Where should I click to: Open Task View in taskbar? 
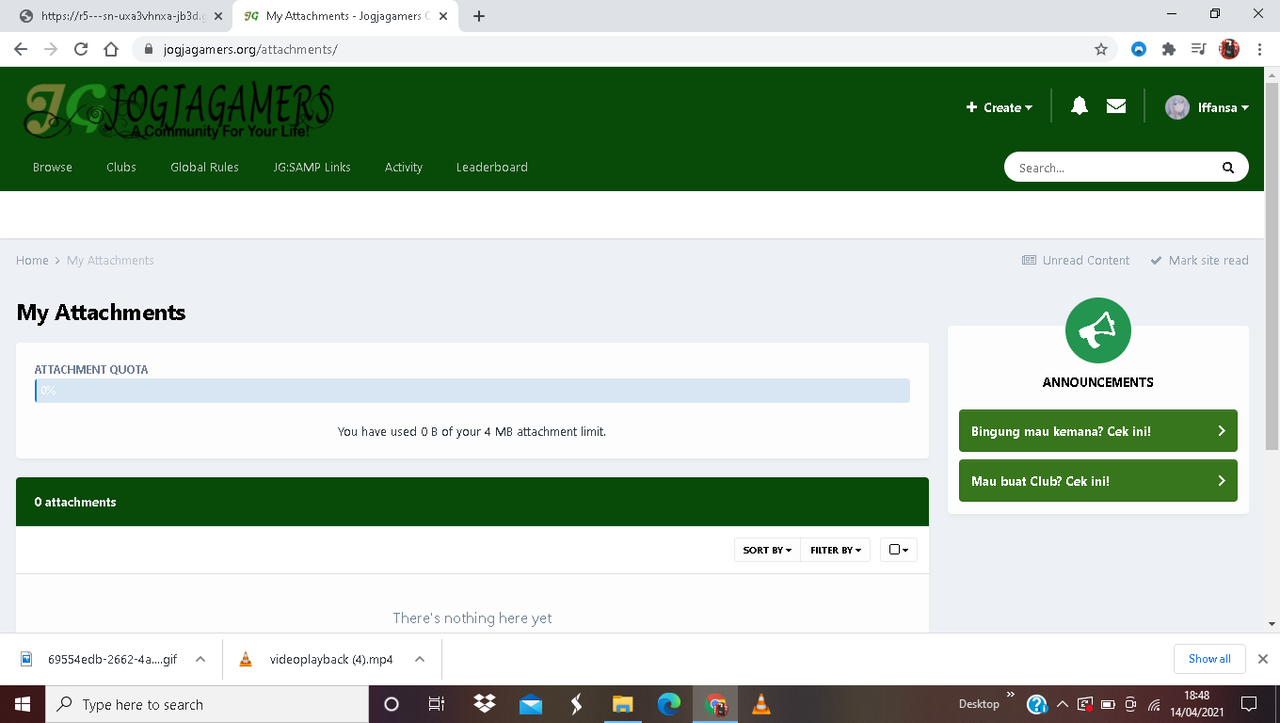tap(436, 704)
